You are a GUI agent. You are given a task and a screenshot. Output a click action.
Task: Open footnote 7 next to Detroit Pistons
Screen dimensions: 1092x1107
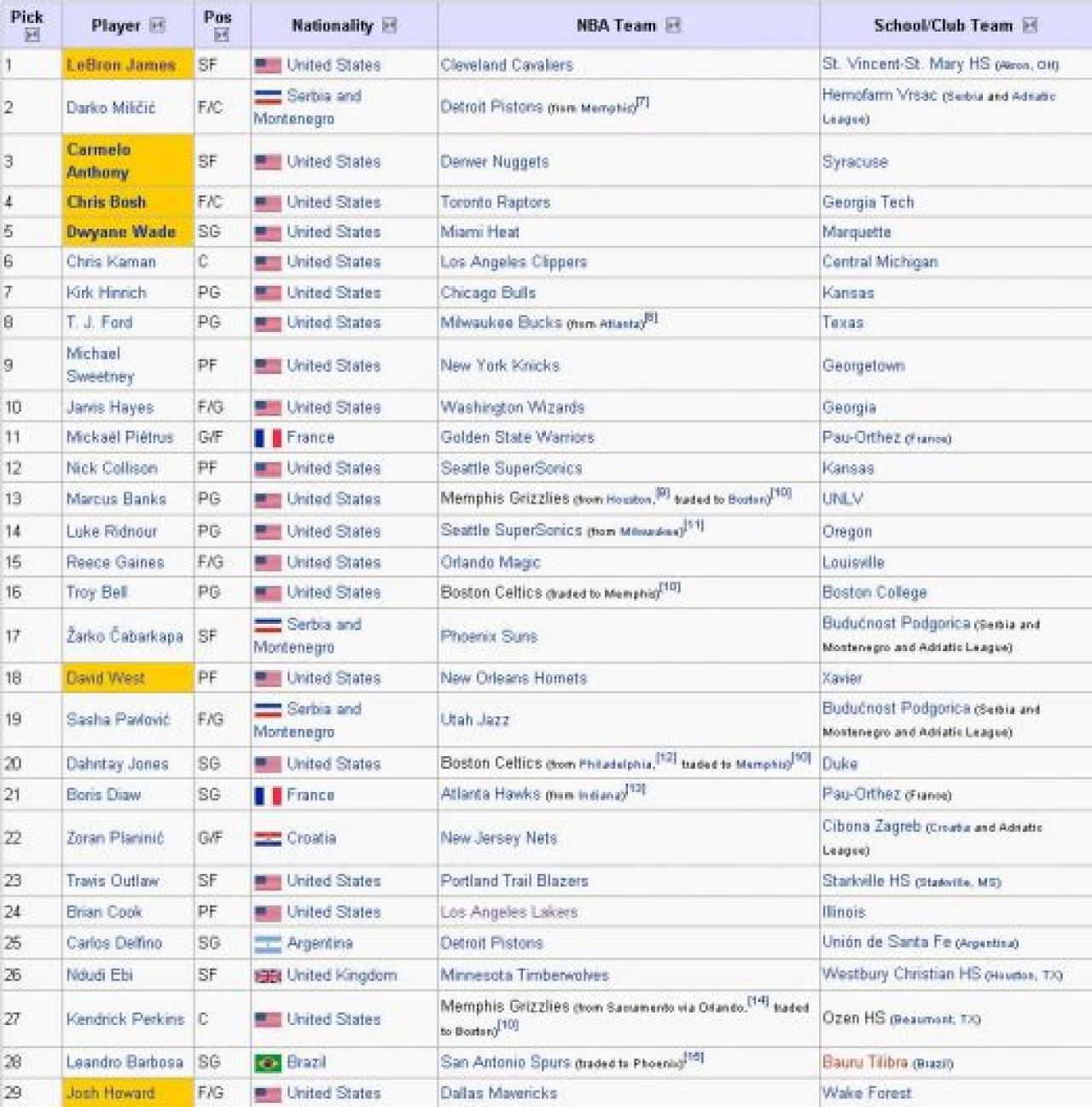pyautogui.click(x=642, y=102)
